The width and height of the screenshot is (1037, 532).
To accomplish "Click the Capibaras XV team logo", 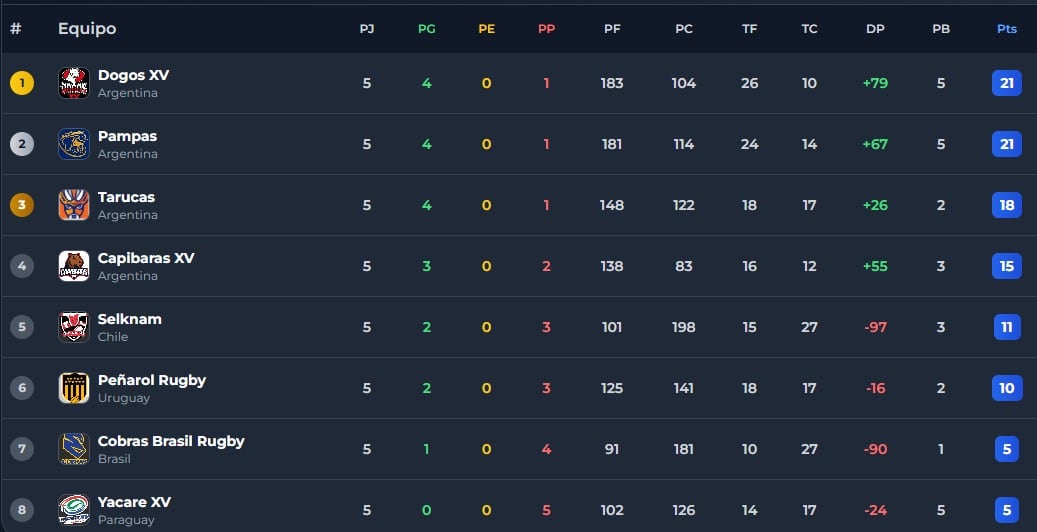I will click(74, 266).
